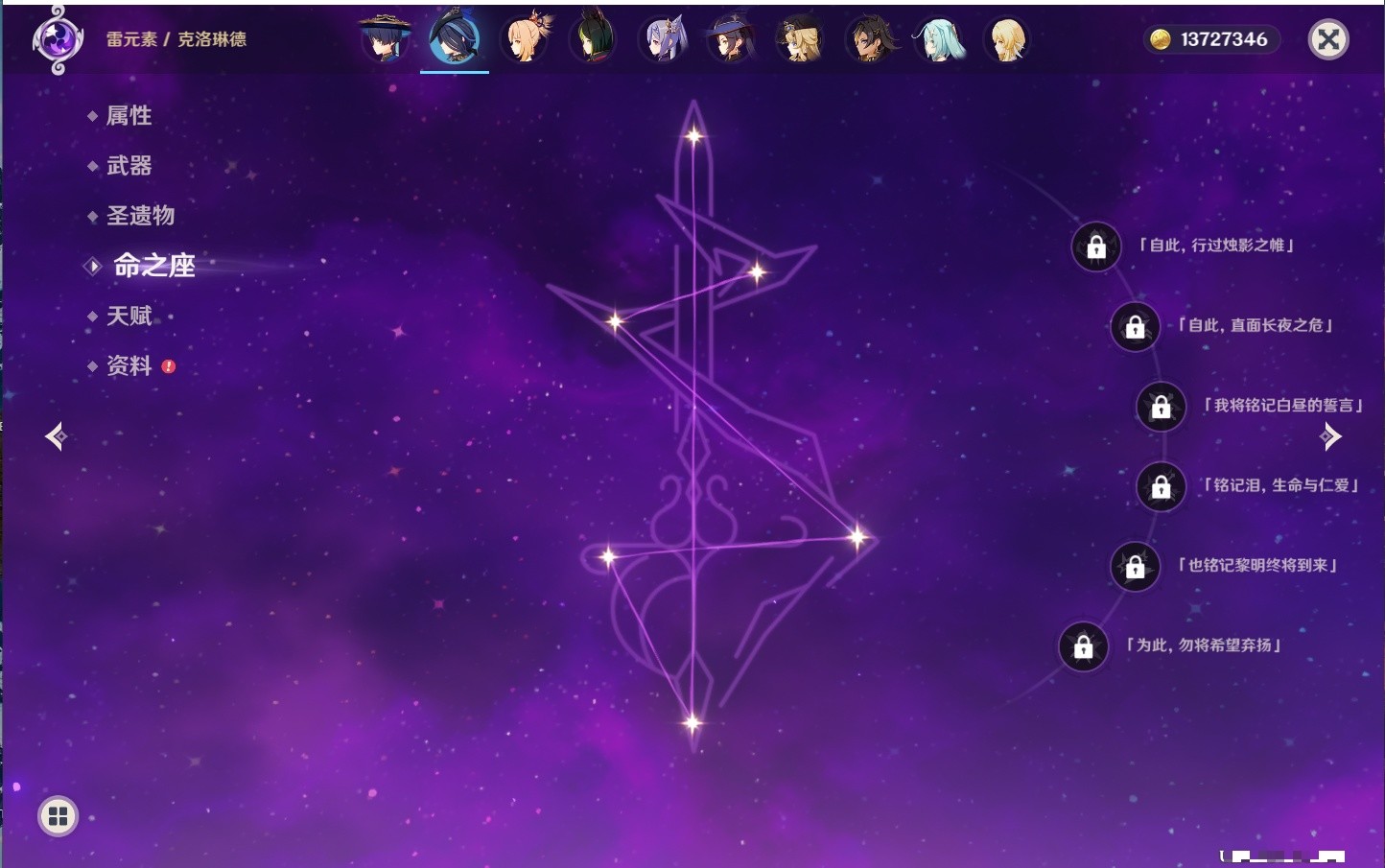
Task: Click the lock icon for 「自此, 行过烛影之帷」
Action: click(x=1096, y=247)
